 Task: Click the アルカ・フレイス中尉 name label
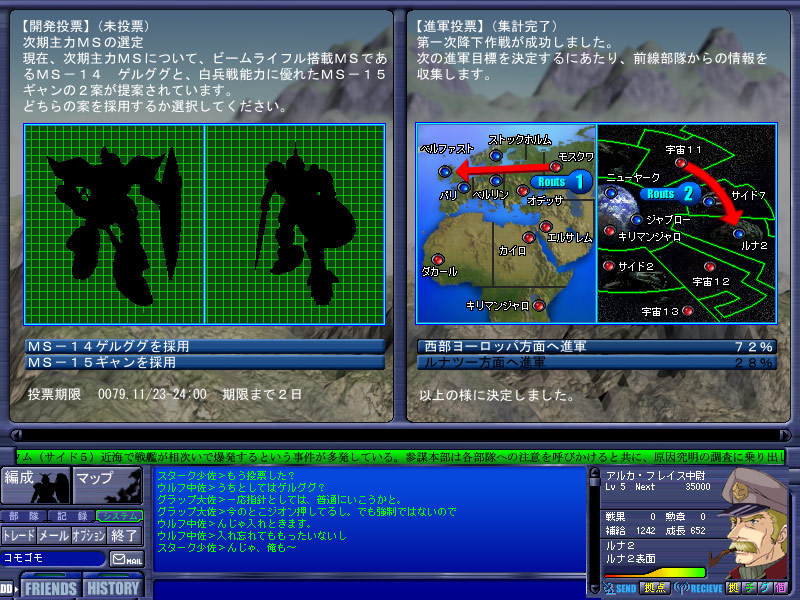coord(656,476)
